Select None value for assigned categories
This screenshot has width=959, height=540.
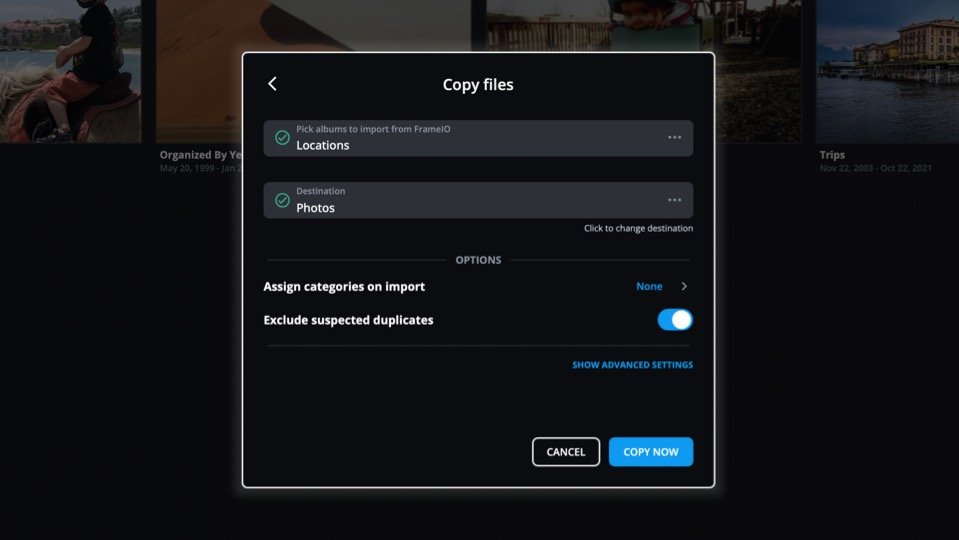[x=649, y=286]
